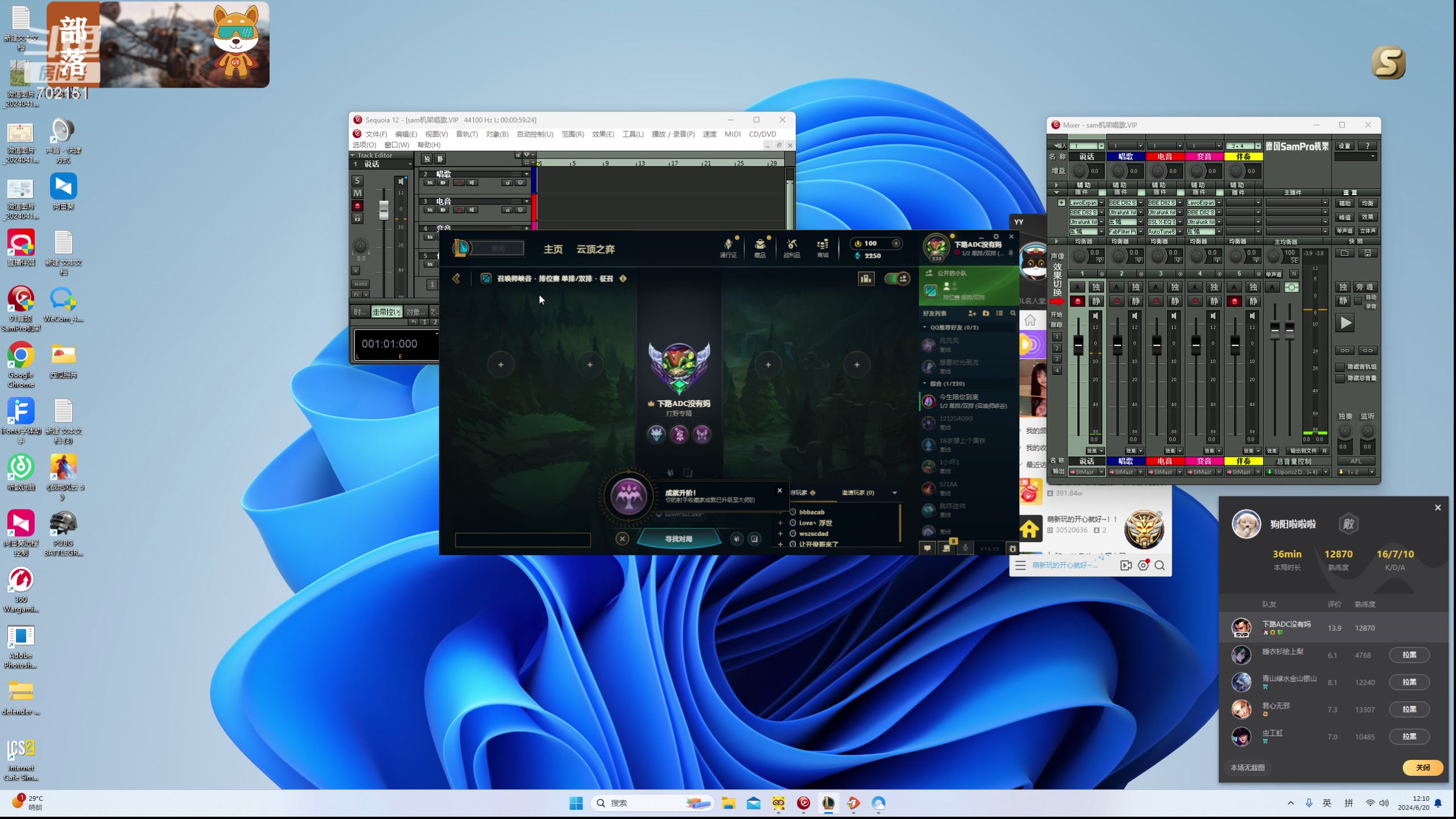Switch to 云顶之弈 tab

(x=595, y=249)
